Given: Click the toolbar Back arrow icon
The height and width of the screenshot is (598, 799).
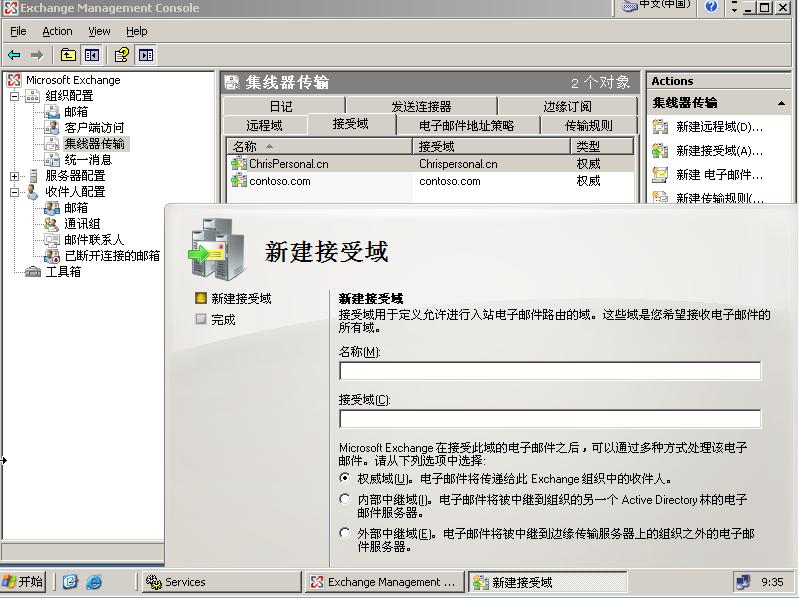Looking at the screenshot, I should pyautogui.click(x=14, y=55).
